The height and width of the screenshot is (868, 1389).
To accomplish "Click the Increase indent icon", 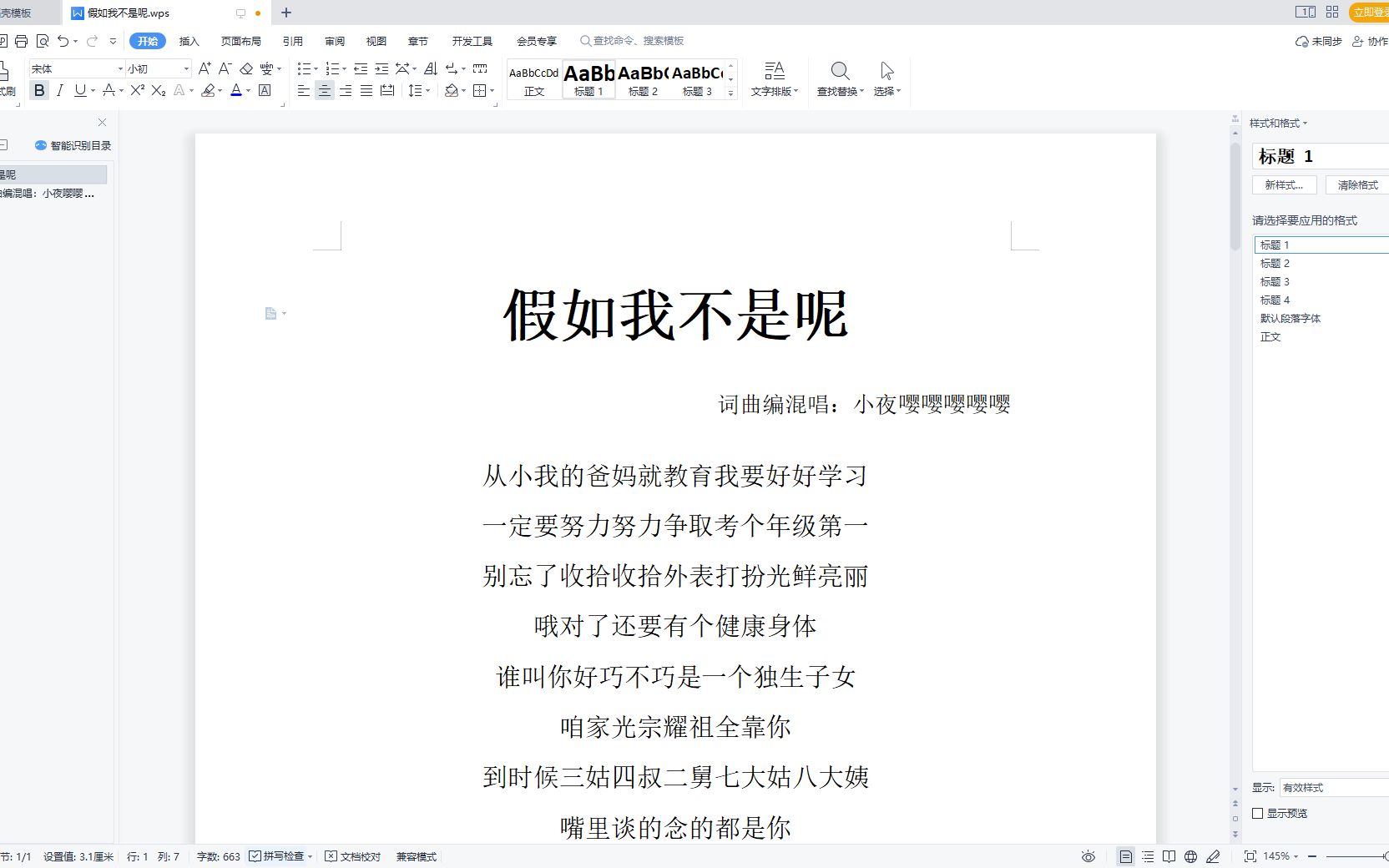I will click(381, 68).
